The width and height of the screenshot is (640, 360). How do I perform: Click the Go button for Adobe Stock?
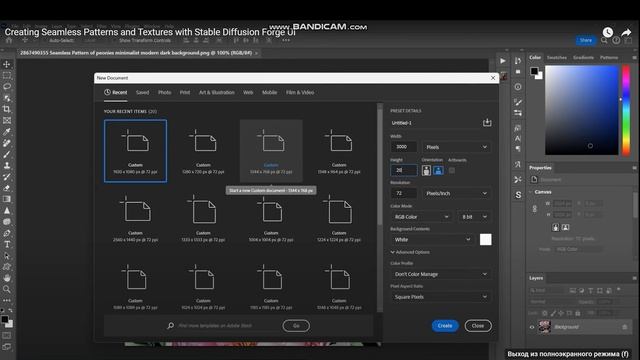tap(296, 326)
